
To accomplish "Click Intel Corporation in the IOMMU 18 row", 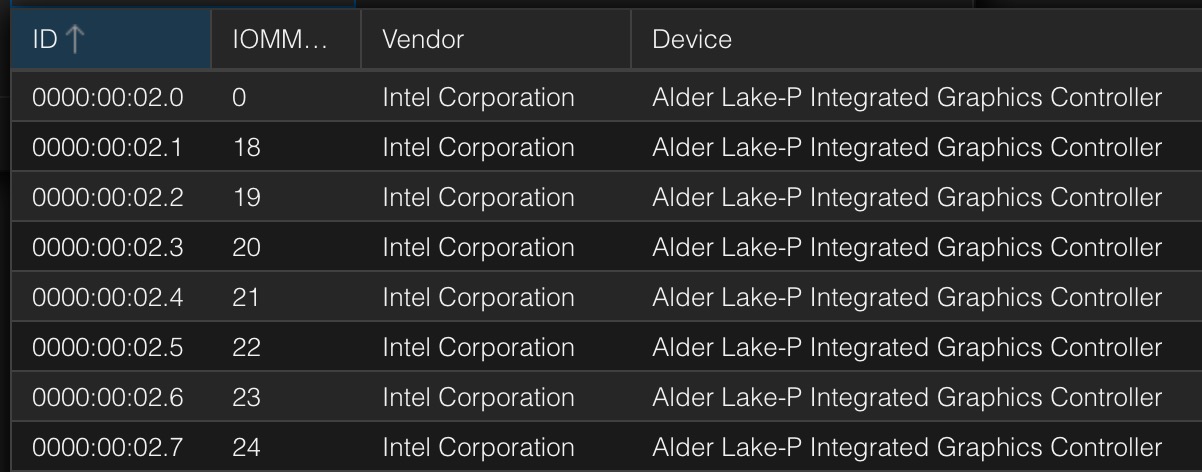I will 478,147.
